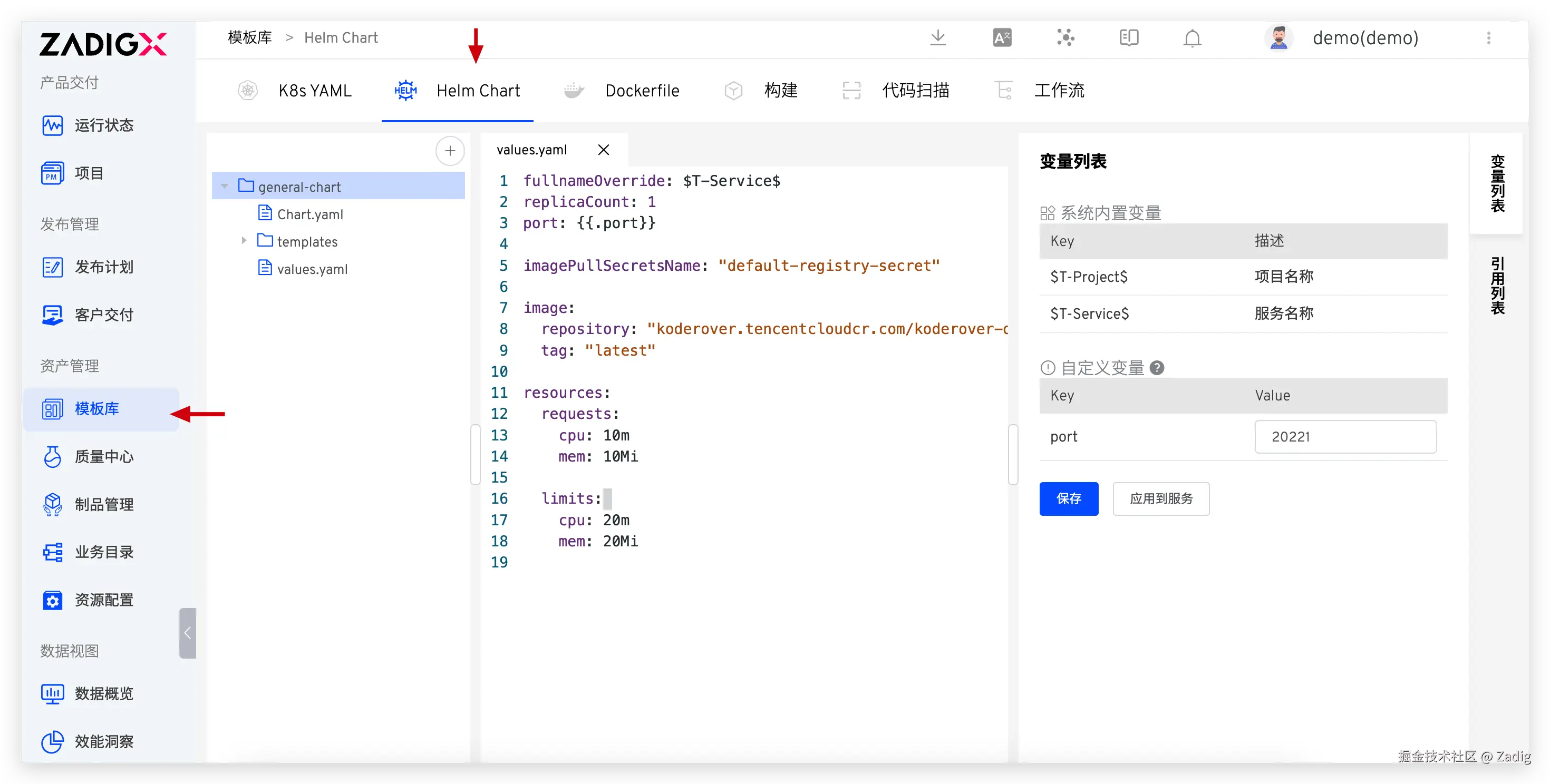Open the three-dot more menu

pos(1489,38)
